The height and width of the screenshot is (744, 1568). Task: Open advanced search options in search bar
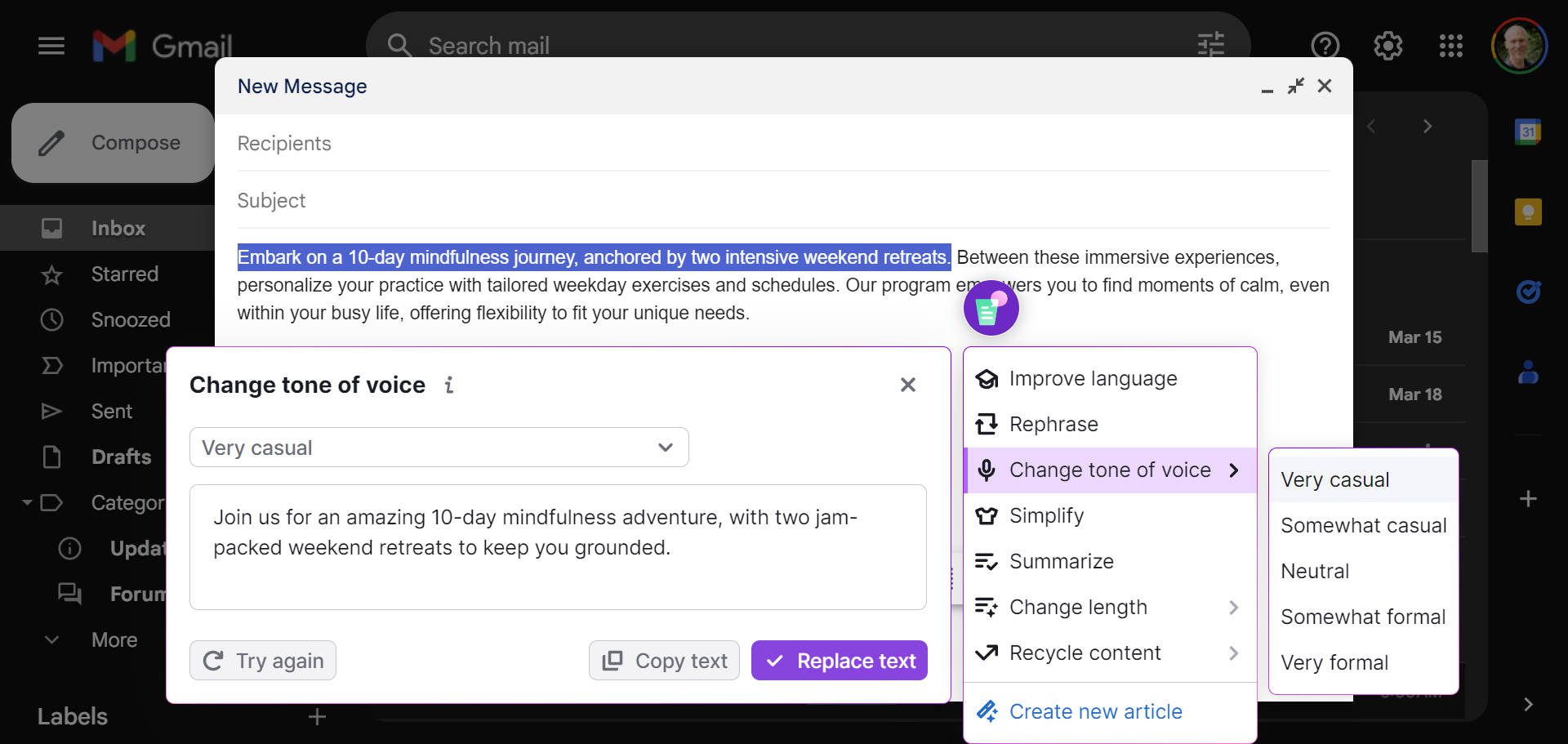(1210, 45)
